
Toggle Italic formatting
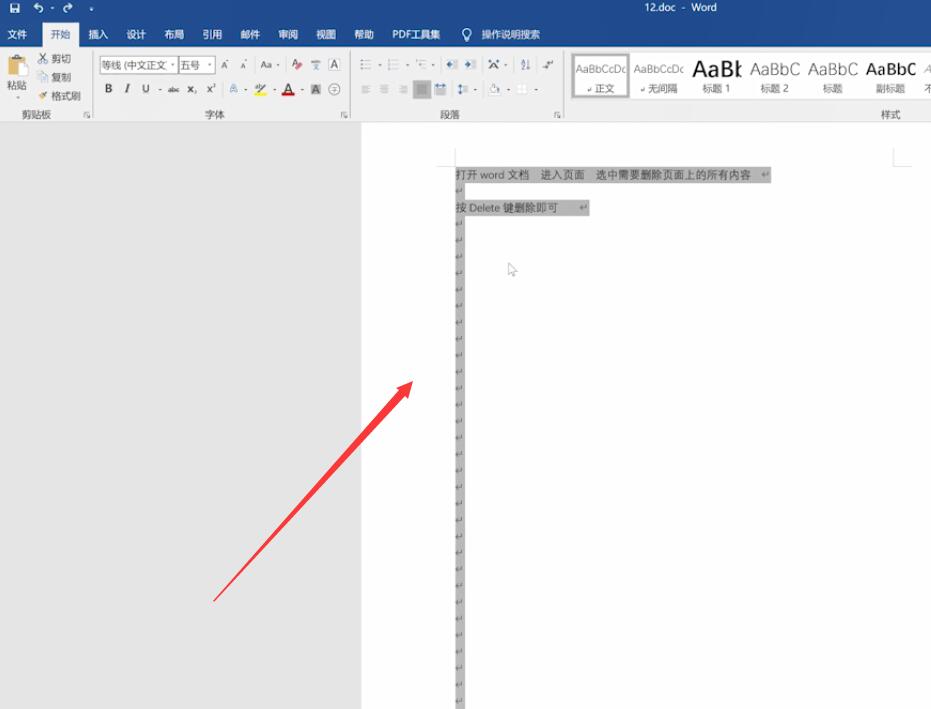point(127,88)
